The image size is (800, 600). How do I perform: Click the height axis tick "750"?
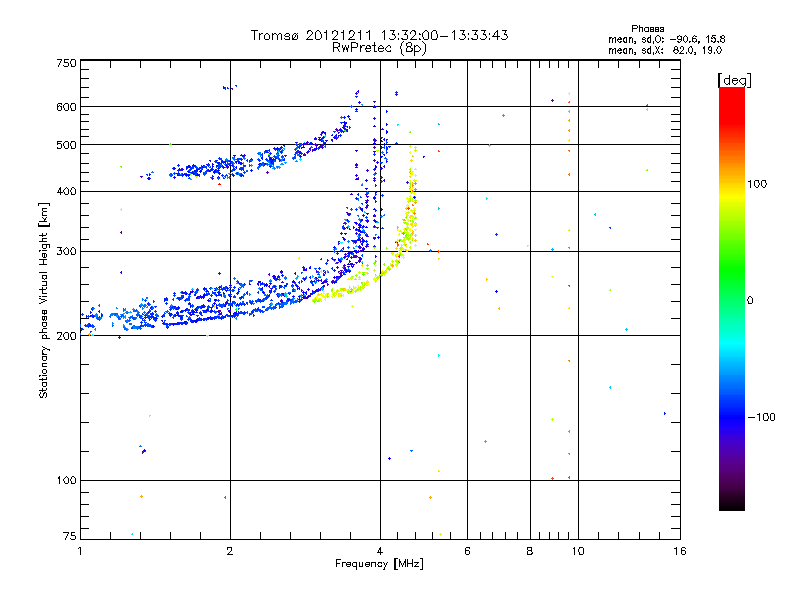click(x=66, y=63)
